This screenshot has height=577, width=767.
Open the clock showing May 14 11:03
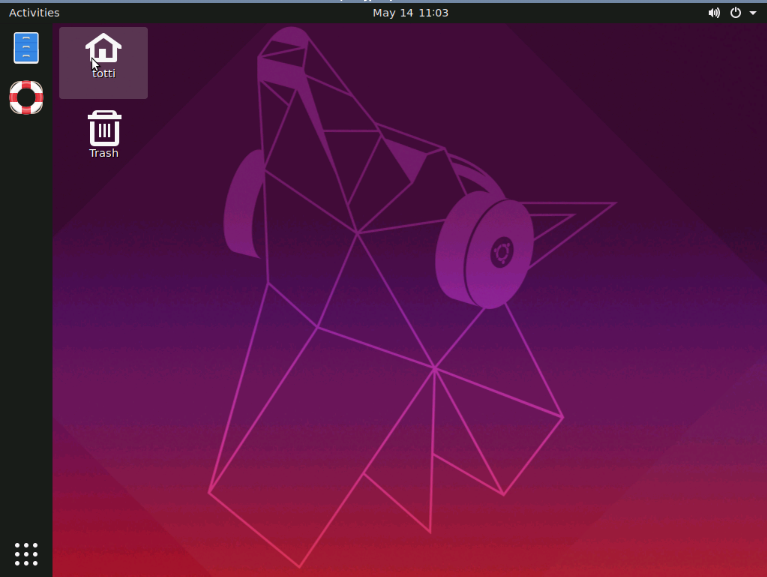click(x=410, y=13)
